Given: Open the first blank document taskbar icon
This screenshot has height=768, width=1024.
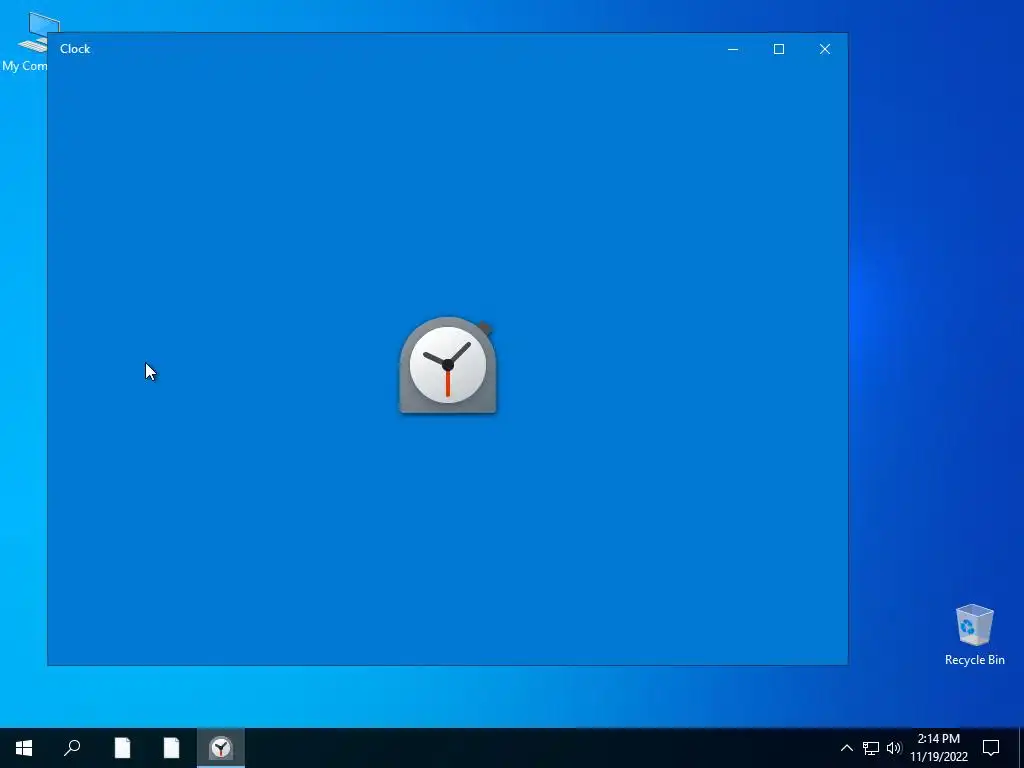Looking at the screenshot, I should [122, 748].
